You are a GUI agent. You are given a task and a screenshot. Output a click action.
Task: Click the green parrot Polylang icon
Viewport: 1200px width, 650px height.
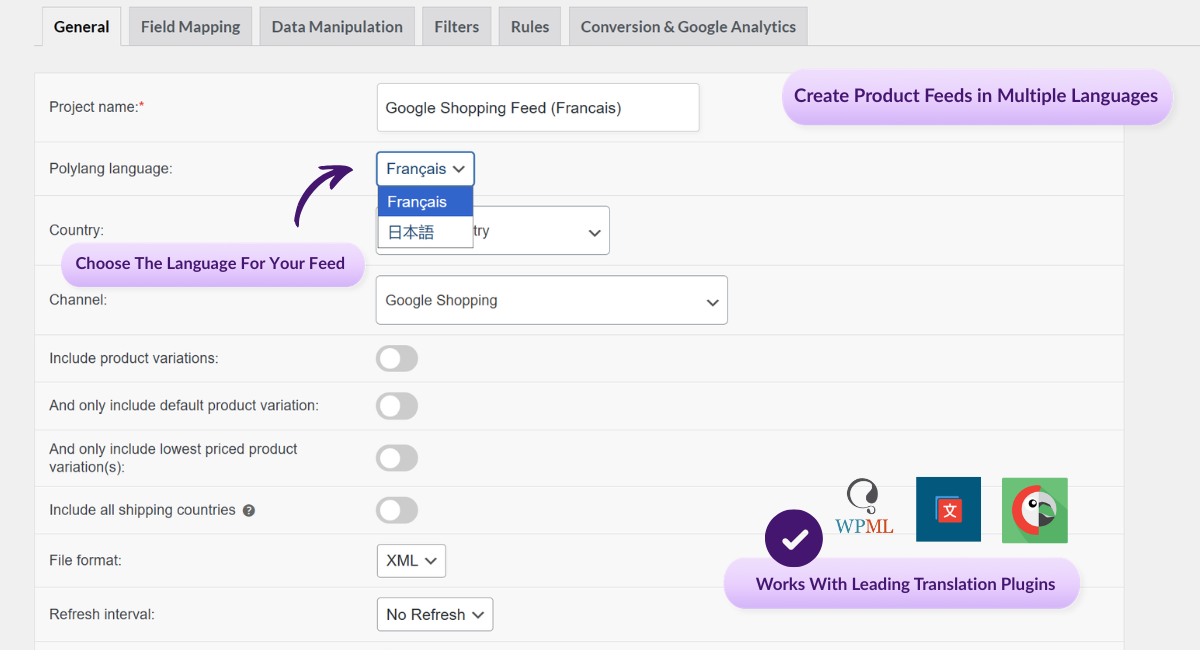[1035, 510]
